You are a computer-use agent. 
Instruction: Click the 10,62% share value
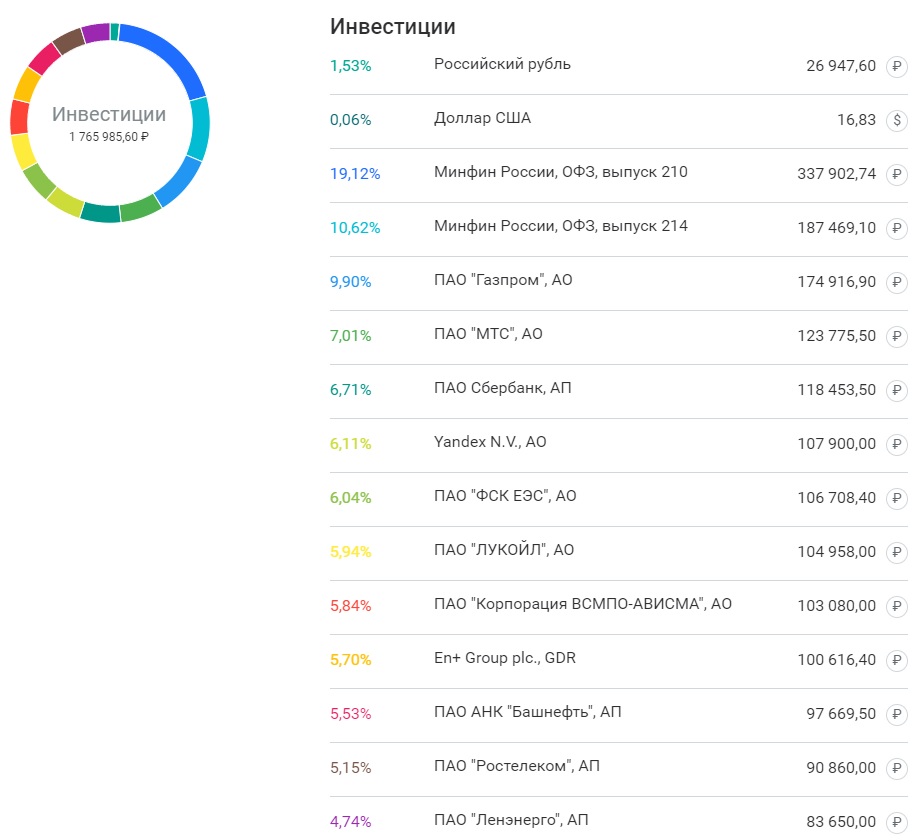pos(355,228)
